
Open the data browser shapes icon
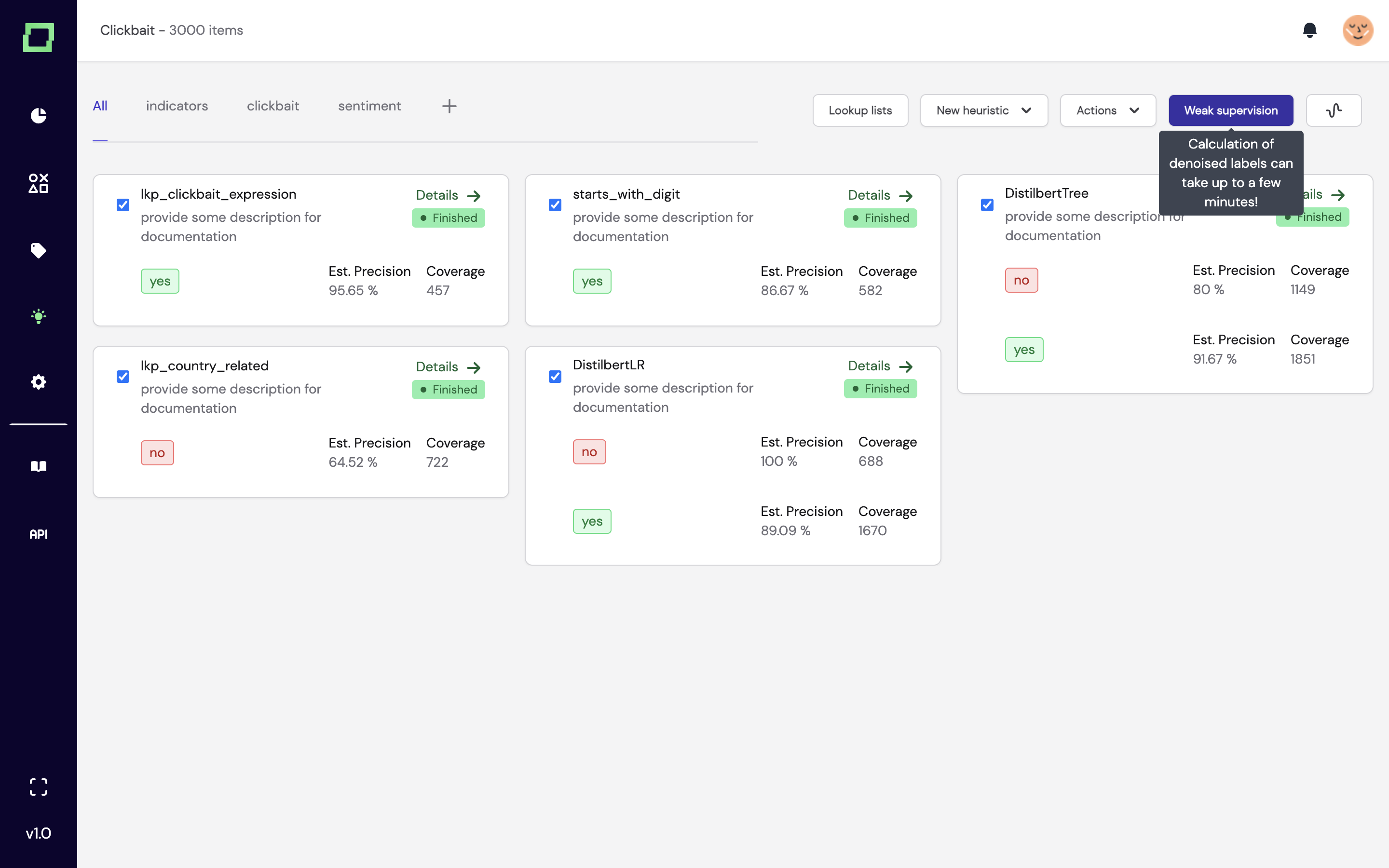39,183
